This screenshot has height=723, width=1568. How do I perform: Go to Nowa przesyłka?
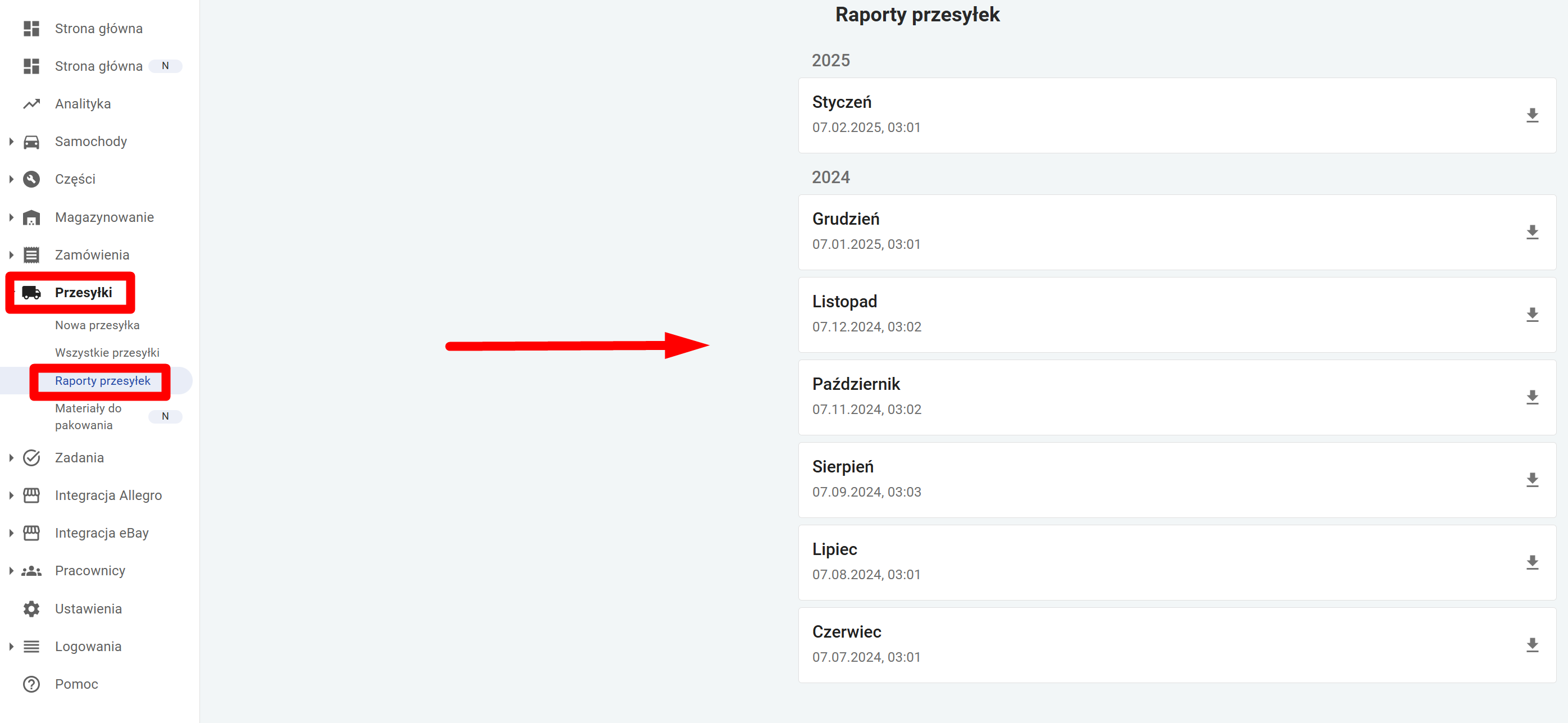click(97, 325)
